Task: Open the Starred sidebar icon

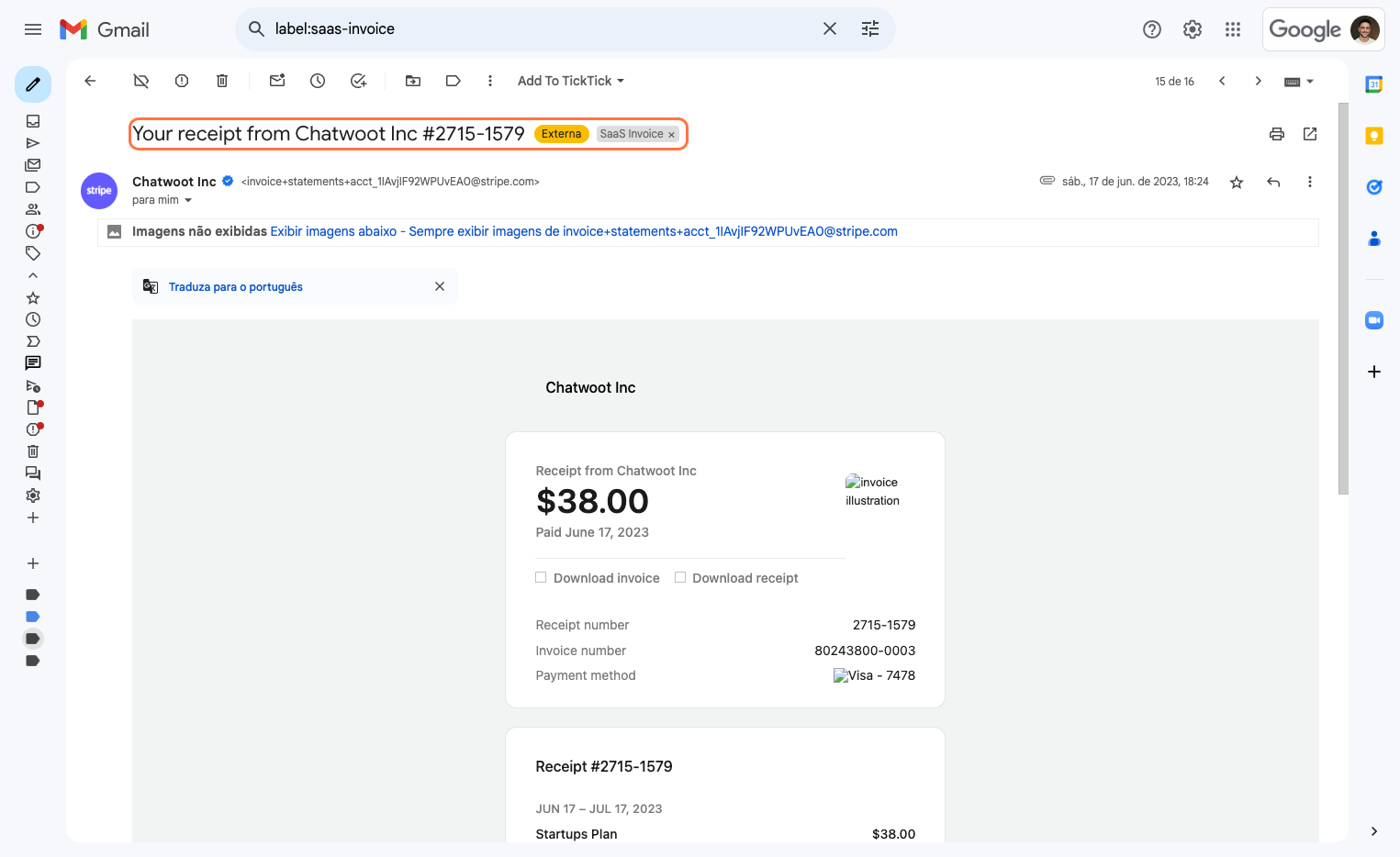Action: click(x=33, y=297)
